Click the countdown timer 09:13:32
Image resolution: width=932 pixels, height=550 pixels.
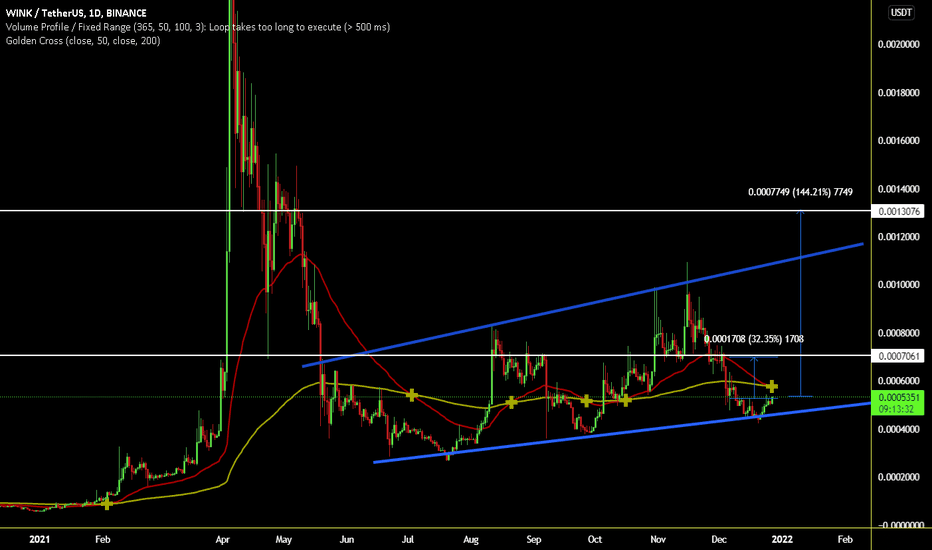pyautogui.click(x=898, y=408)
